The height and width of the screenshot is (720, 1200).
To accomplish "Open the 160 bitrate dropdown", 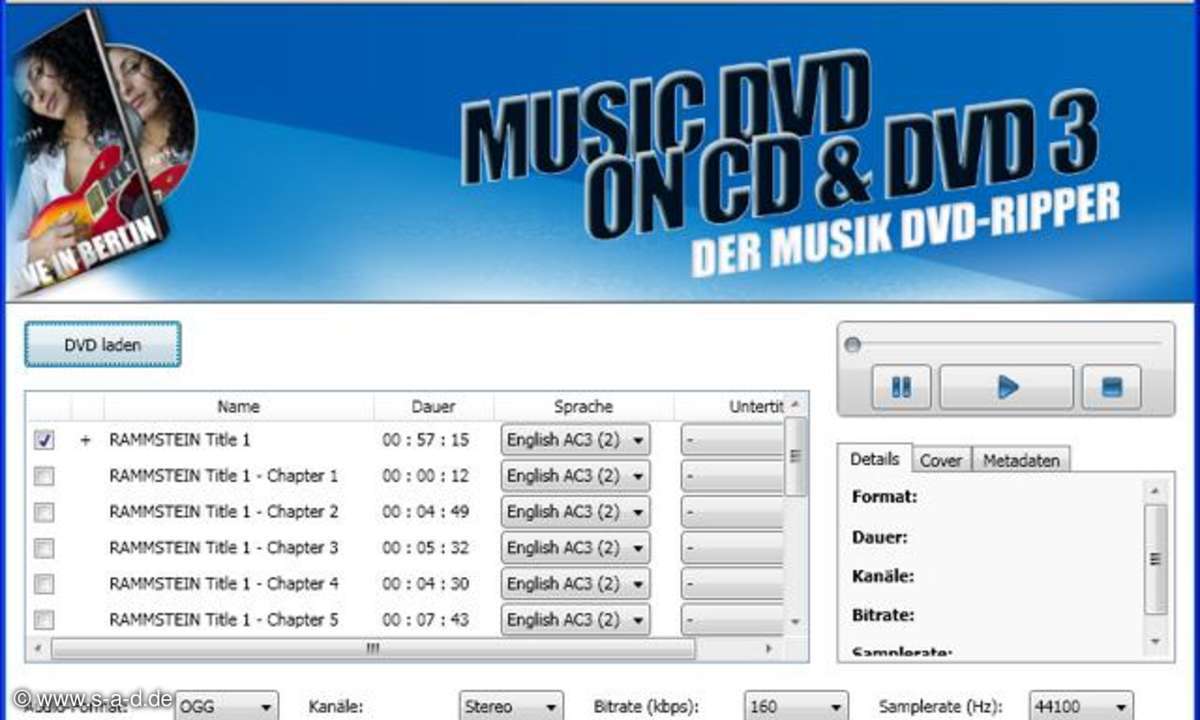I will pyautogui.click(x=796, y=706).
